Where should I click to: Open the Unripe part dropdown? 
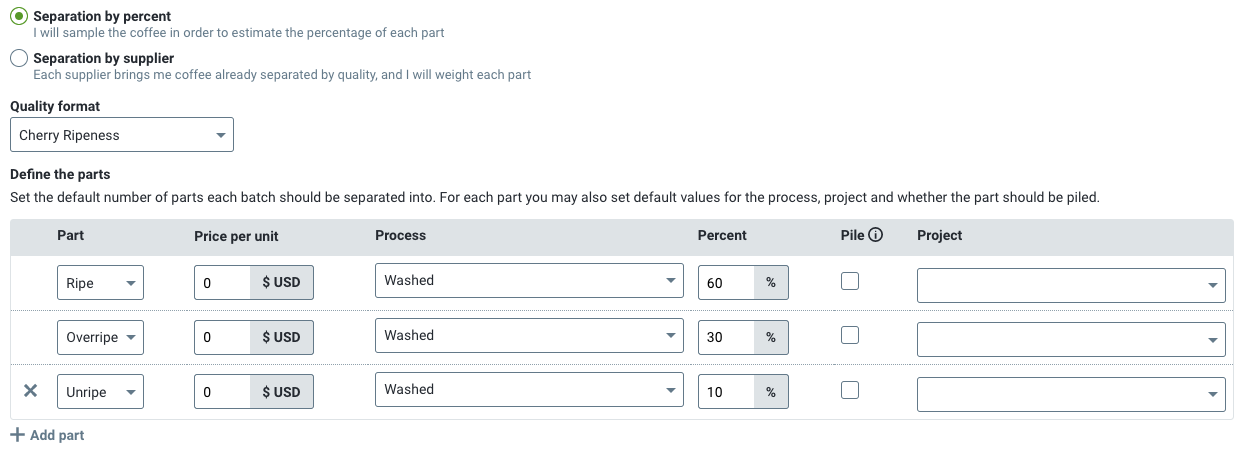(100, 392)
